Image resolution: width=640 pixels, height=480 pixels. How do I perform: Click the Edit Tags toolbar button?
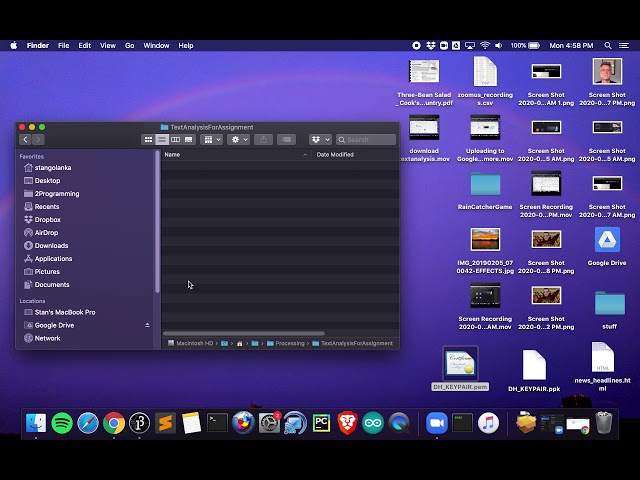click(x=287, y=140)
